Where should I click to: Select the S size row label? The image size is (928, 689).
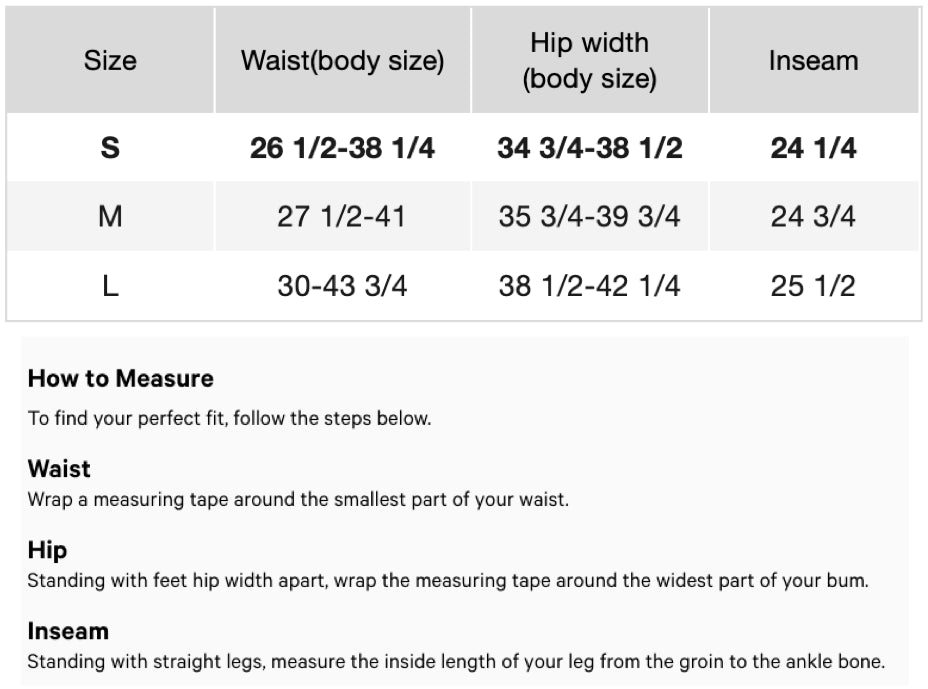pos(110,148)
